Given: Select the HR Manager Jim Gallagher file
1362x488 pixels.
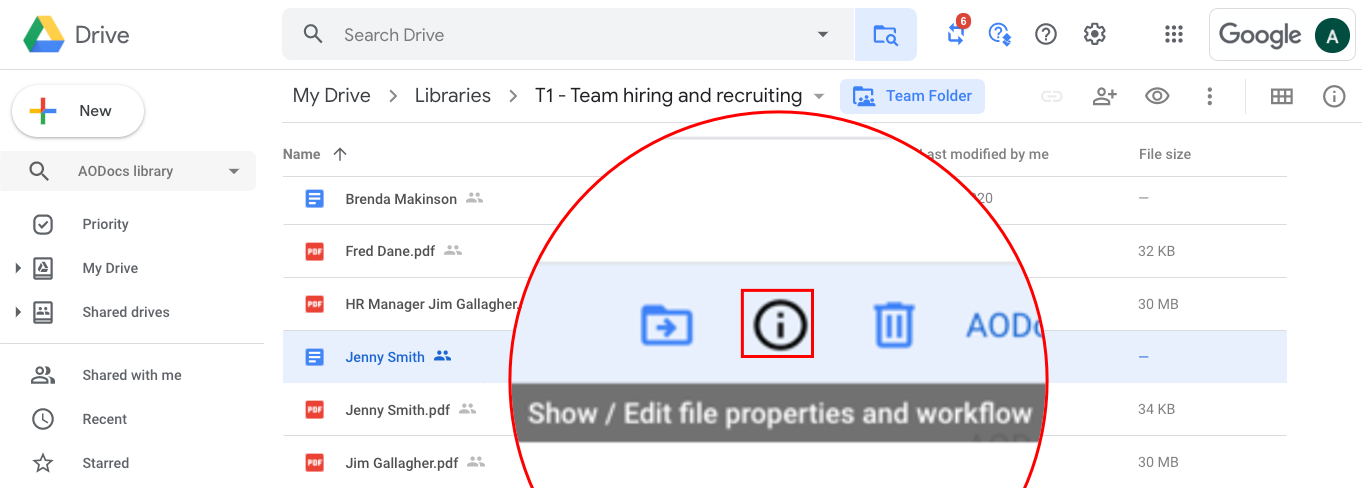Looking at the screenshot, I should click(431, 304).
